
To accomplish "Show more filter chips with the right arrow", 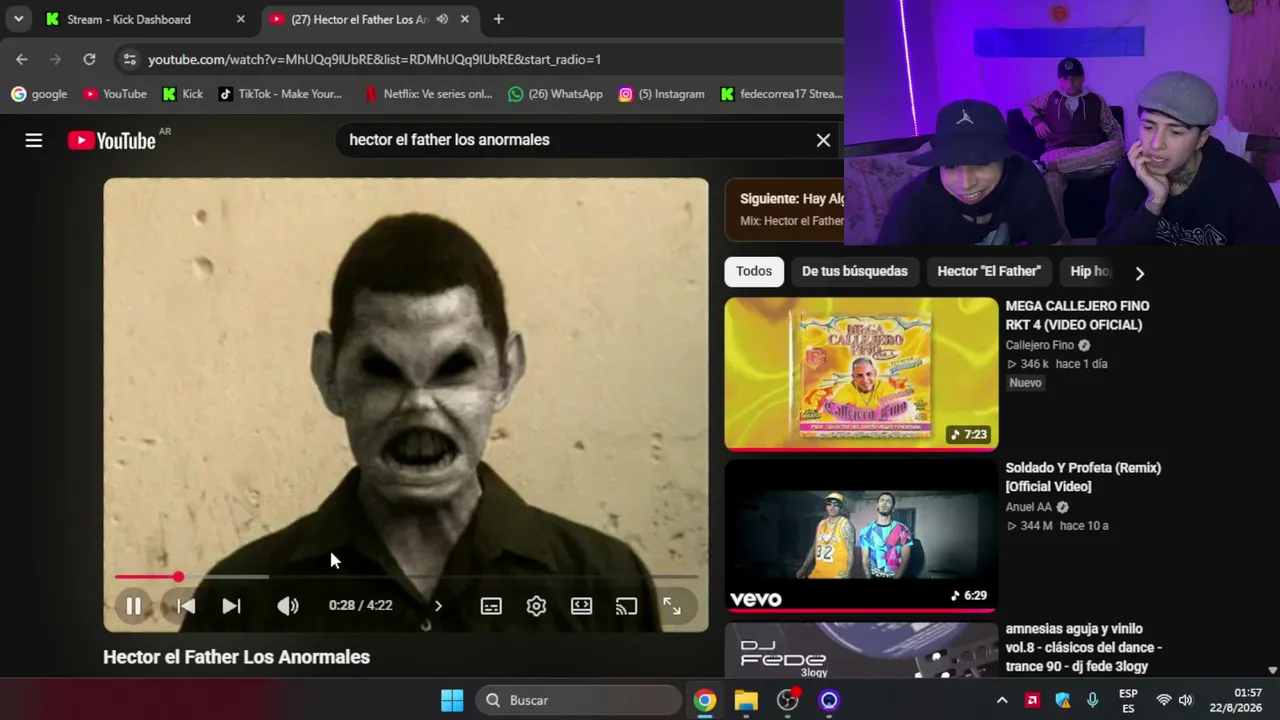I will [x=1139, y=273].
